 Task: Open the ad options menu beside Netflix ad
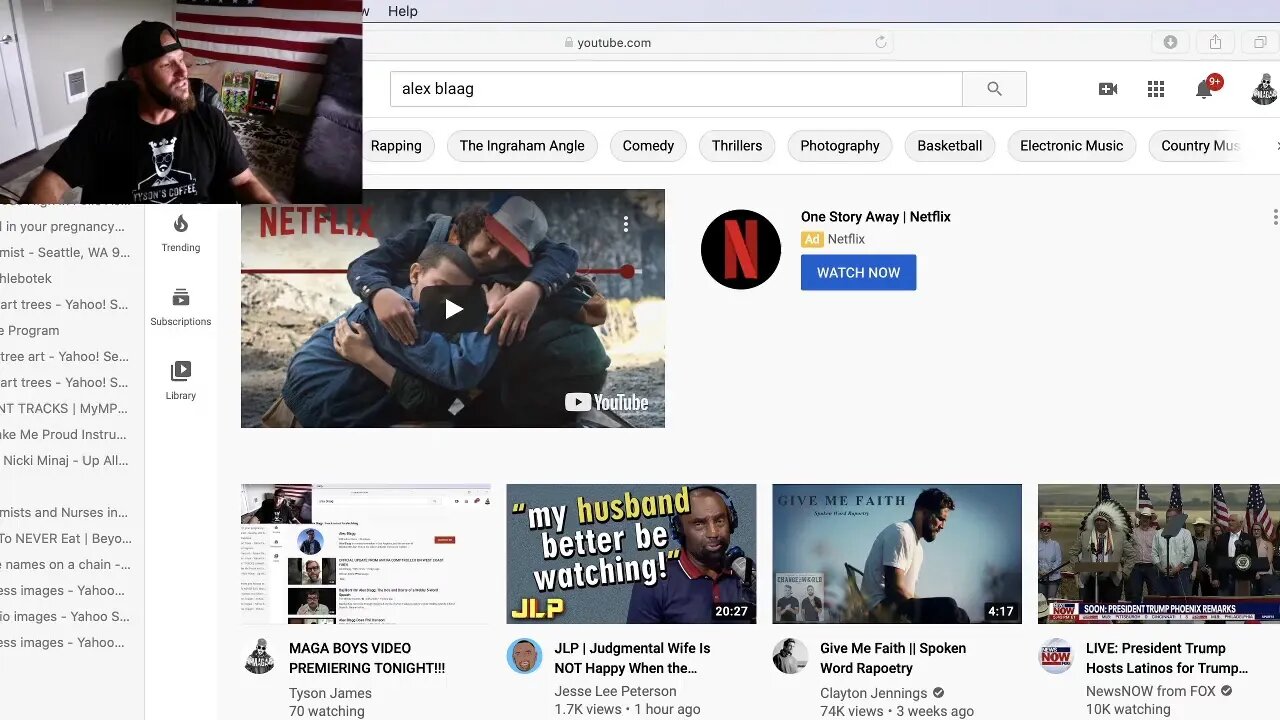click(x=1275, y=217)
